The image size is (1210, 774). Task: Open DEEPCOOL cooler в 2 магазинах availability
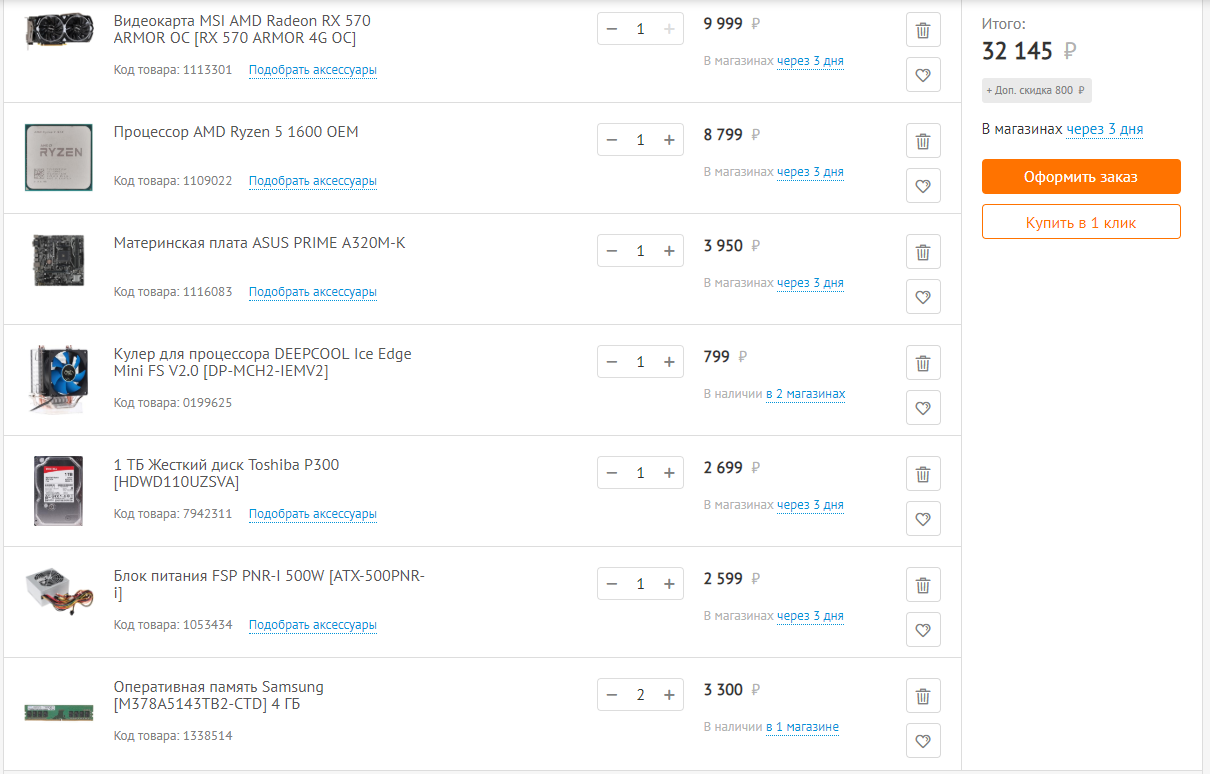coord(805,394)
